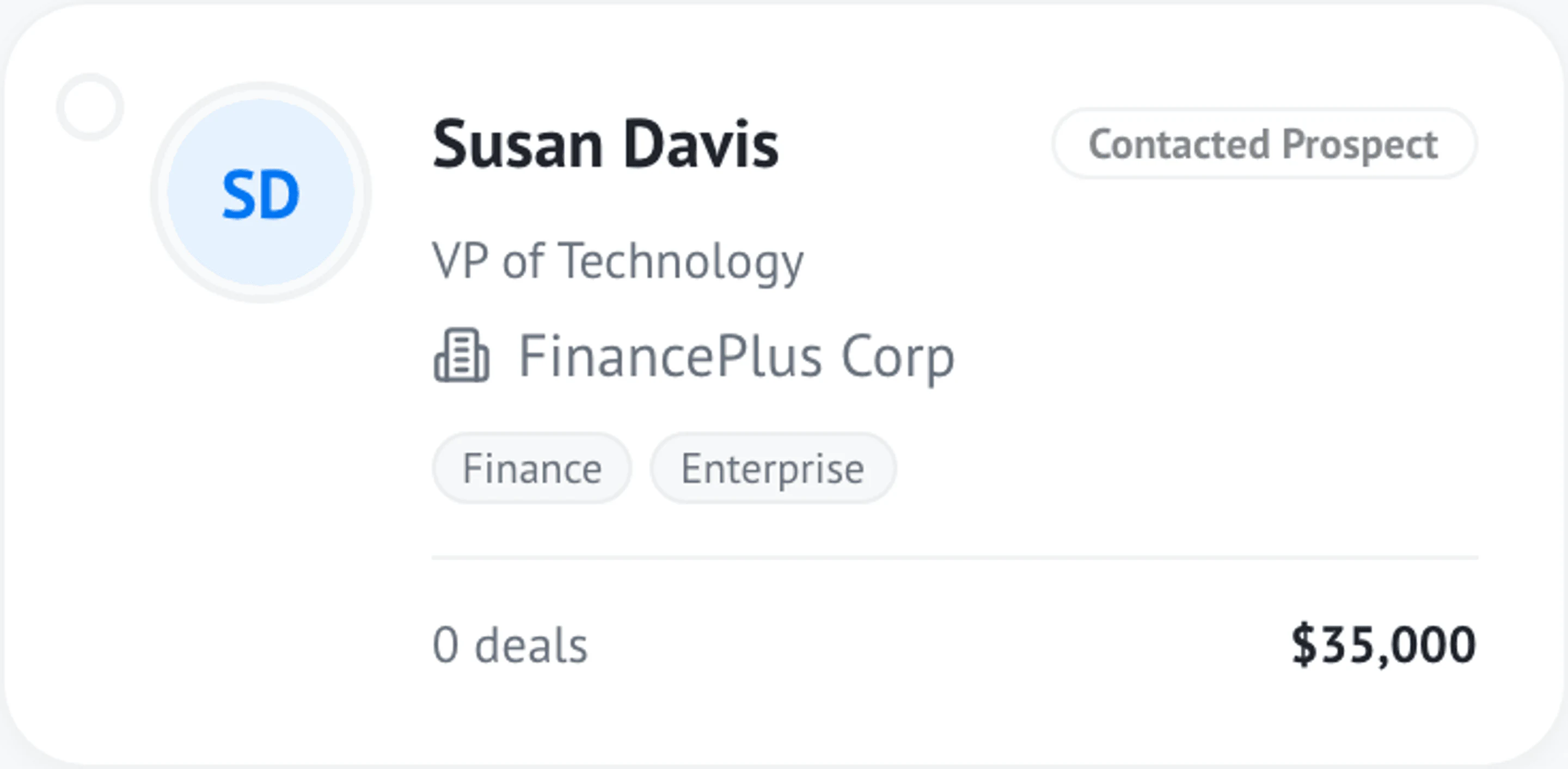Tick the round selection checkbox for Susan Davis
The image size is (1568, 769).
(90, 107)
